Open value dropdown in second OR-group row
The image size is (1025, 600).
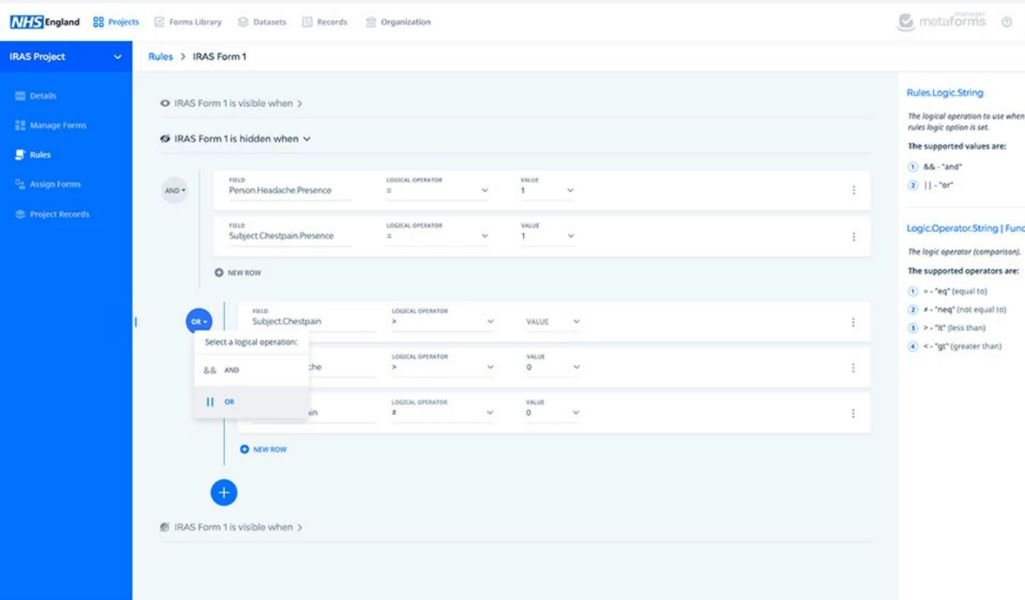(x=552, y=367)
